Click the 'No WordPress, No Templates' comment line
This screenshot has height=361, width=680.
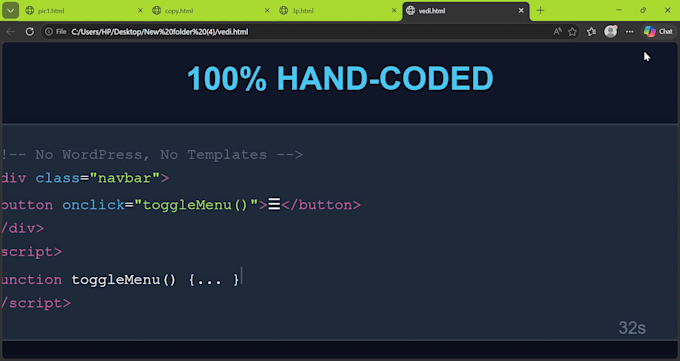152,154
